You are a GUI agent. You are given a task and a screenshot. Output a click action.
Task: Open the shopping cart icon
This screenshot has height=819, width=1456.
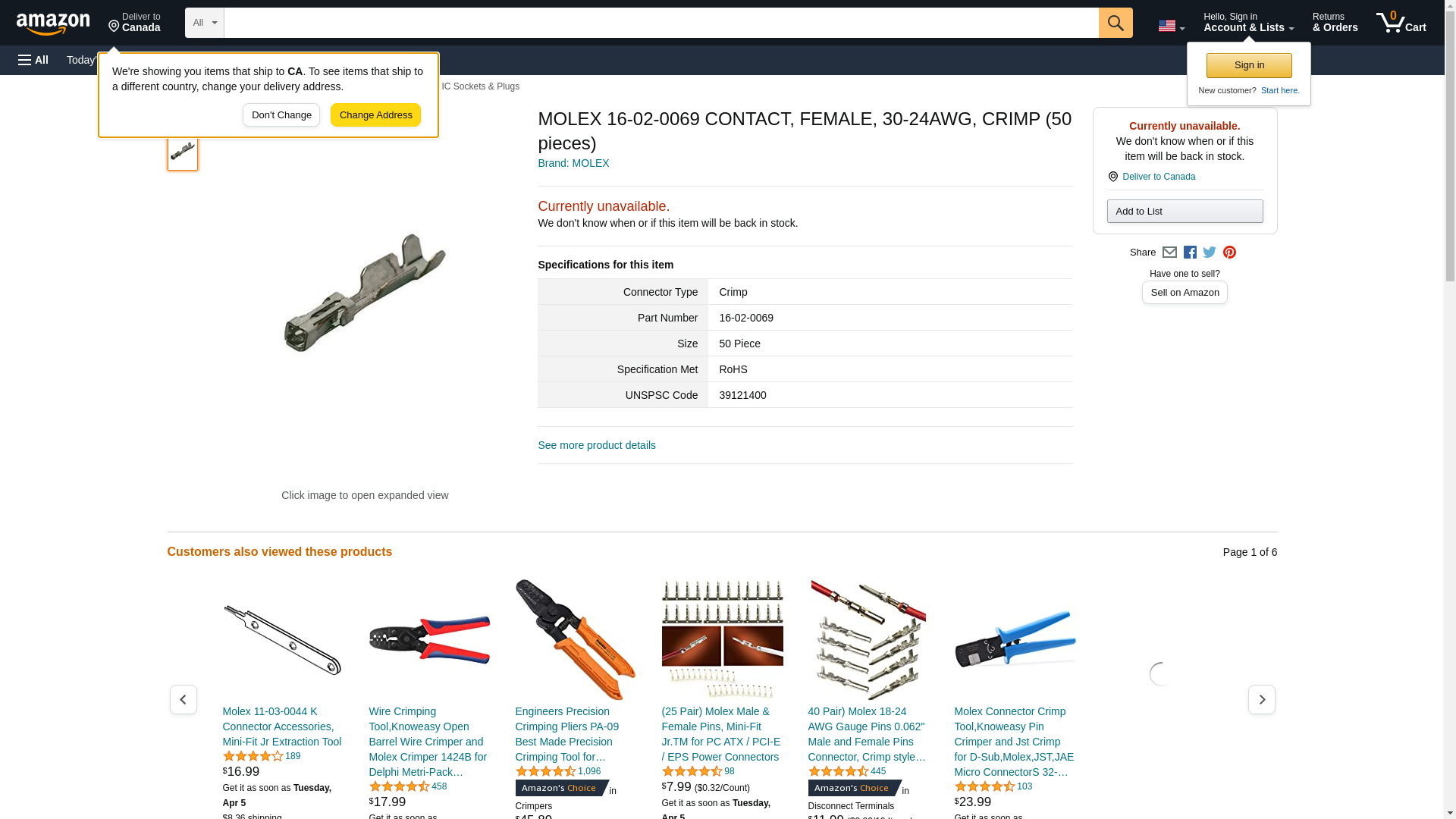(1401, 23)
